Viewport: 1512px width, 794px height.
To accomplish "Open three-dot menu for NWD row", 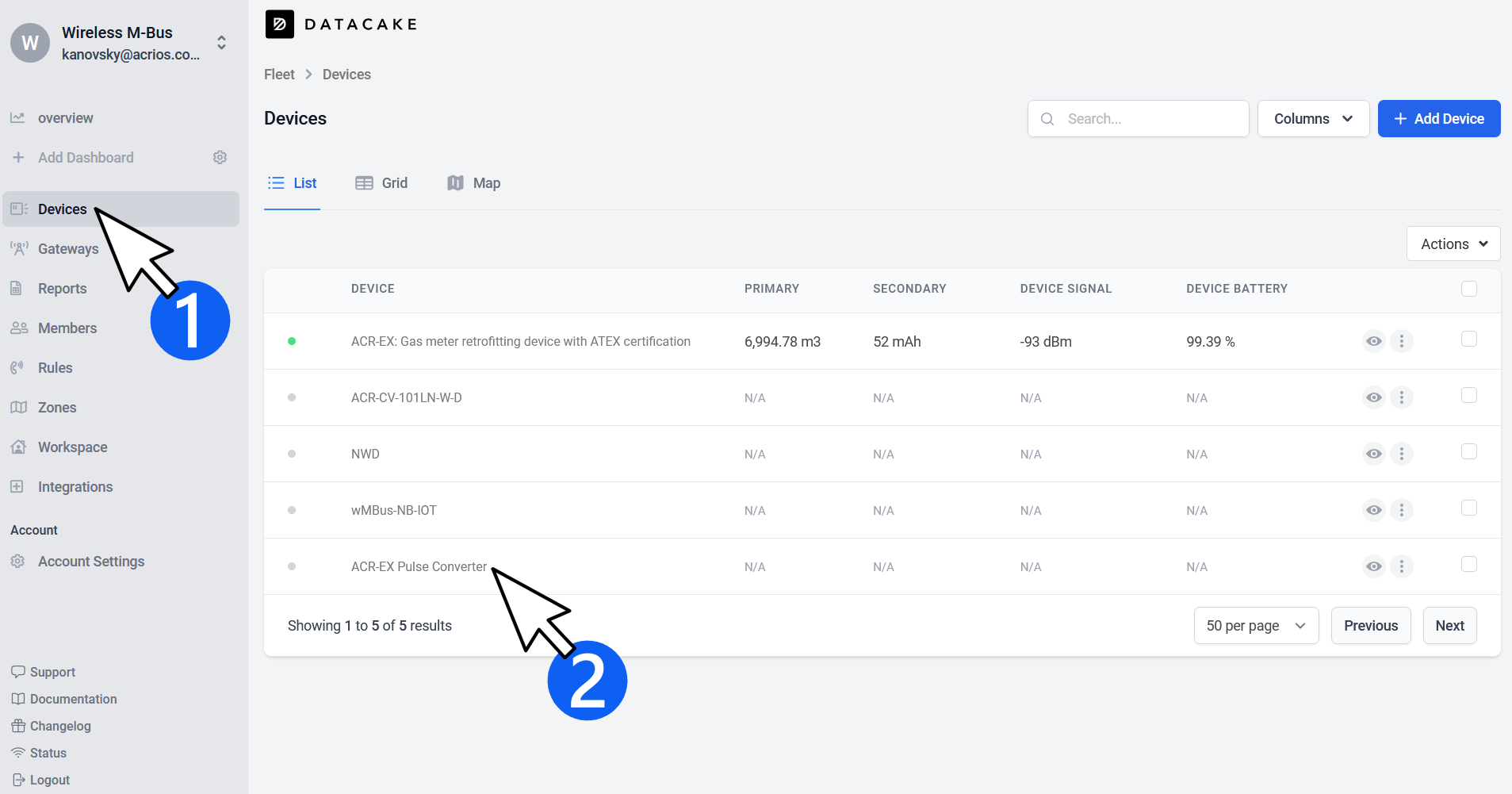I will [1401, 454].
